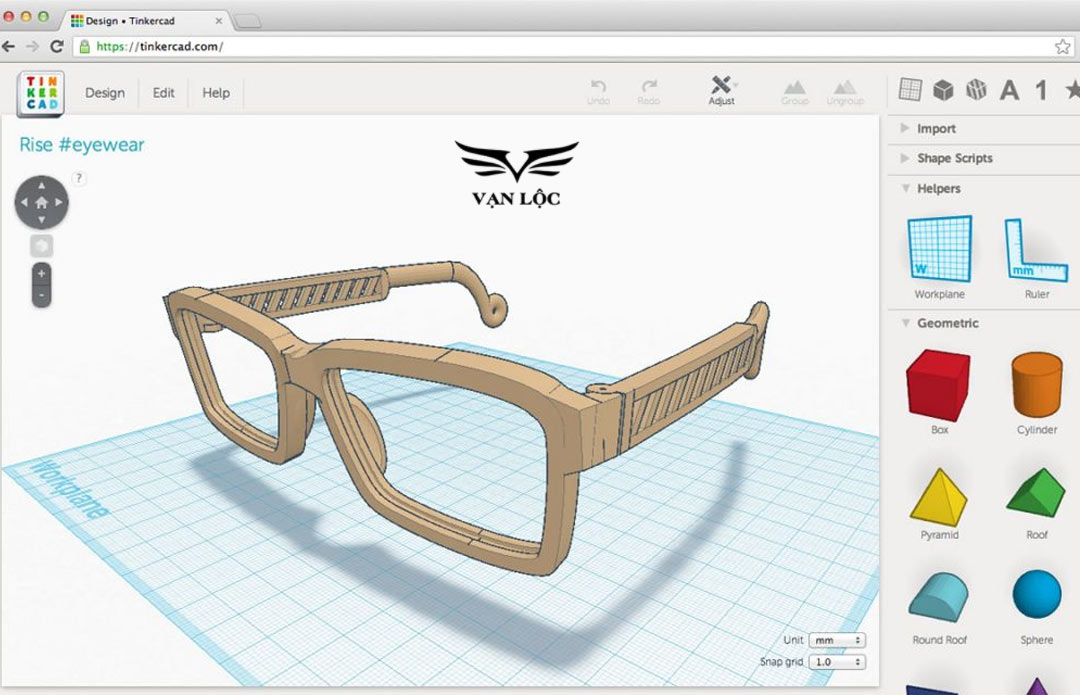Click the Home view button

click(41, 201)
